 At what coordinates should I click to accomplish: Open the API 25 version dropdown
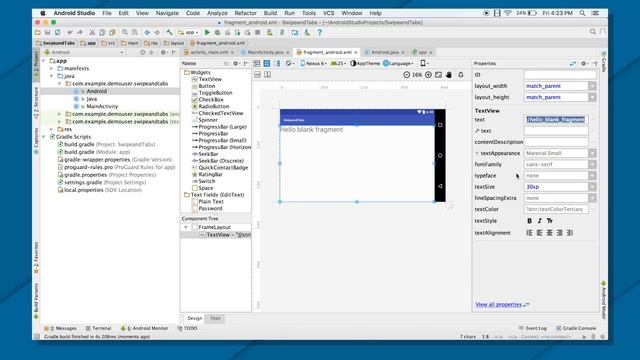tap(338, 63)
